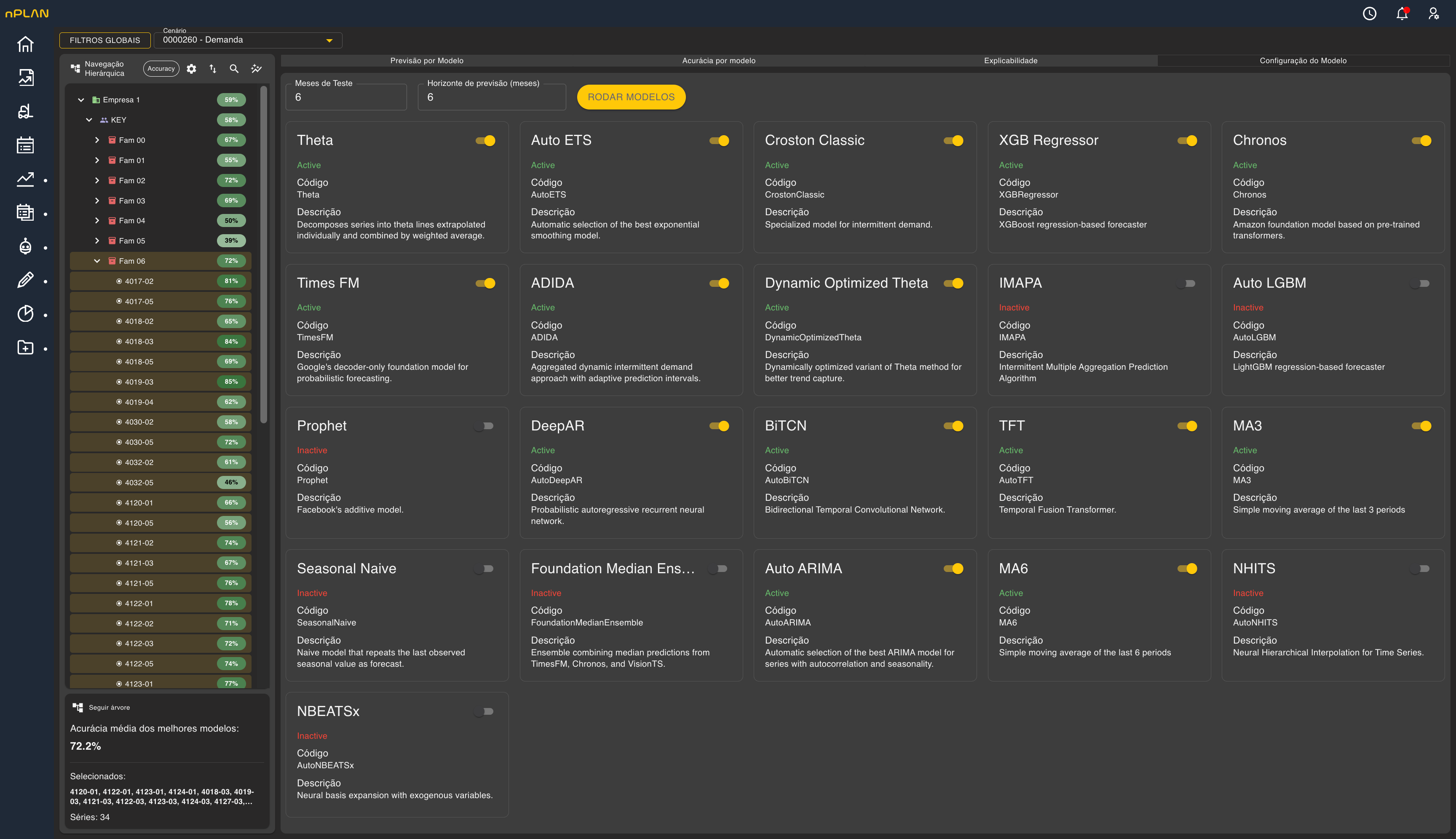Click the Accuracy chip button
Image resolution: width=1456 pixels, height=839 pixels.
click(x=161, y=69)
